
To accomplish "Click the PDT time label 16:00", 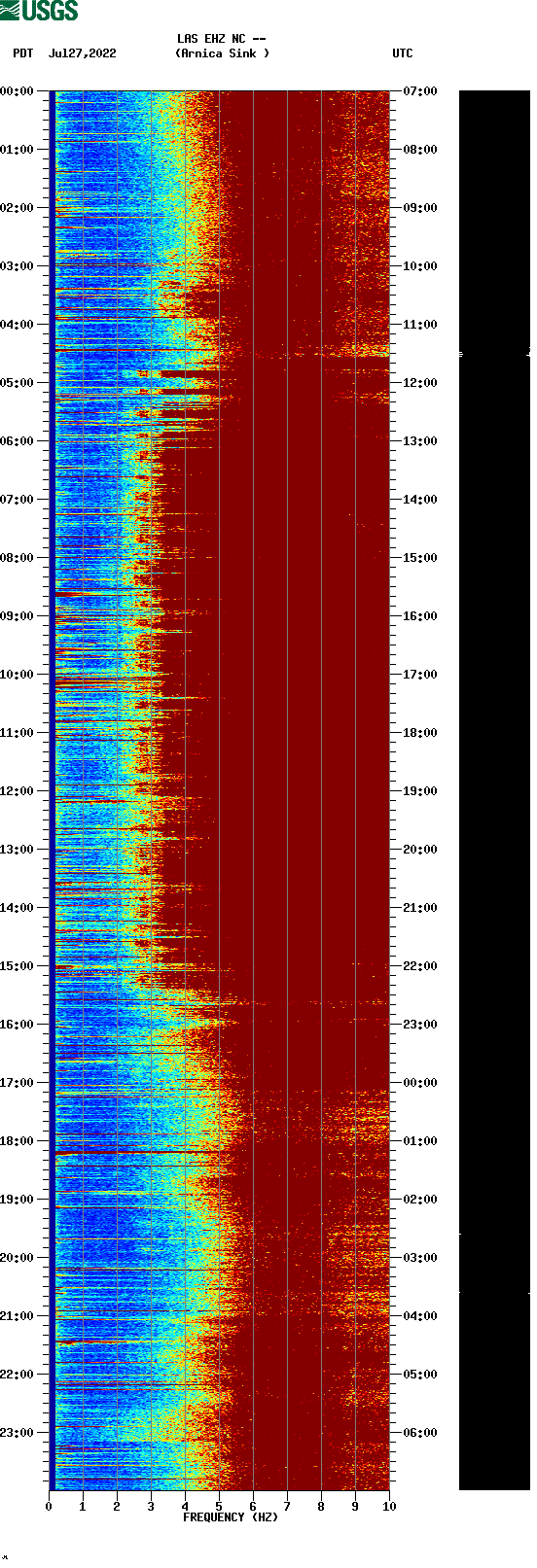I will [x=18, y=1025].
